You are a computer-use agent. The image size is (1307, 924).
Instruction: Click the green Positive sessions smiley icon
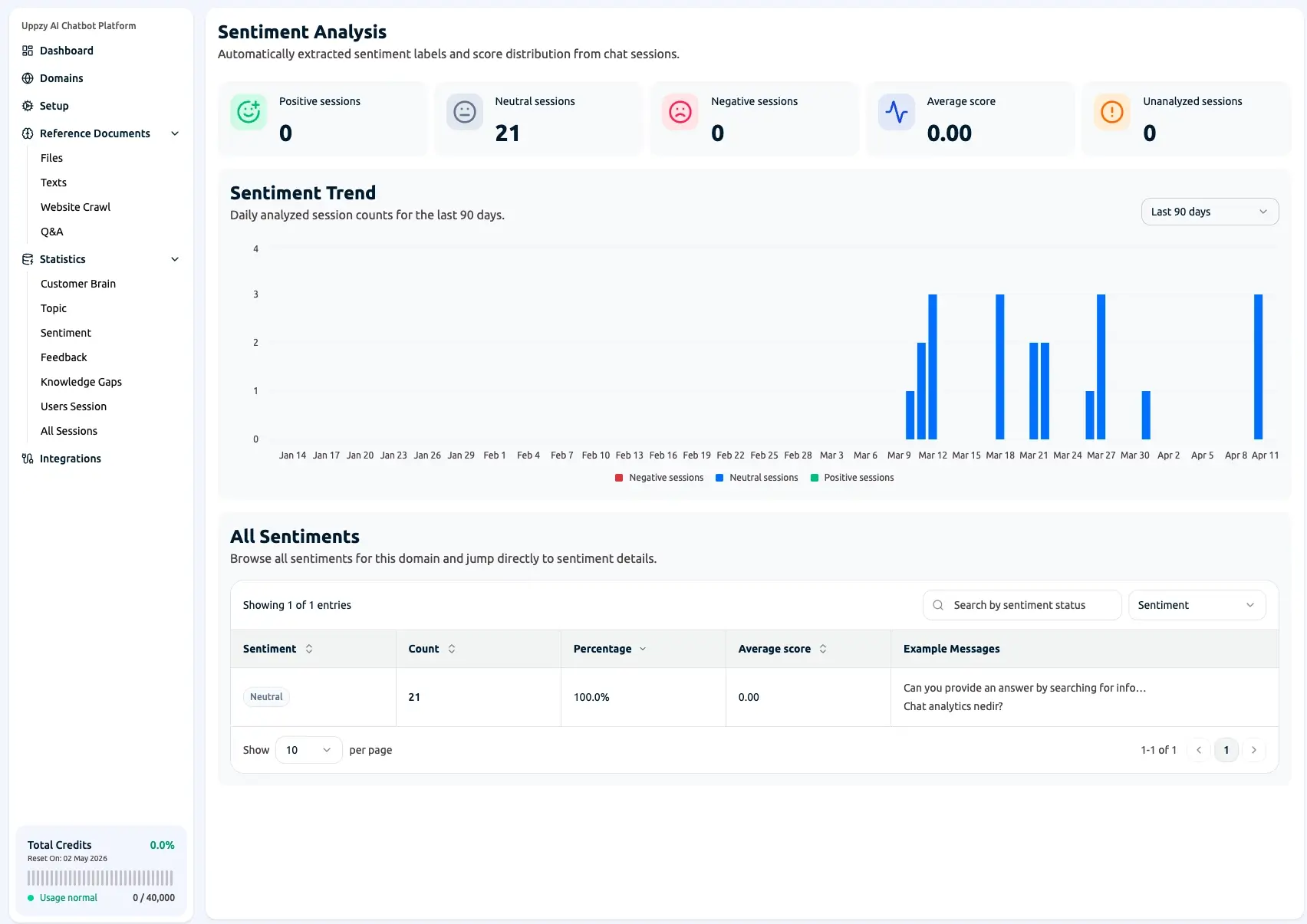249,112
